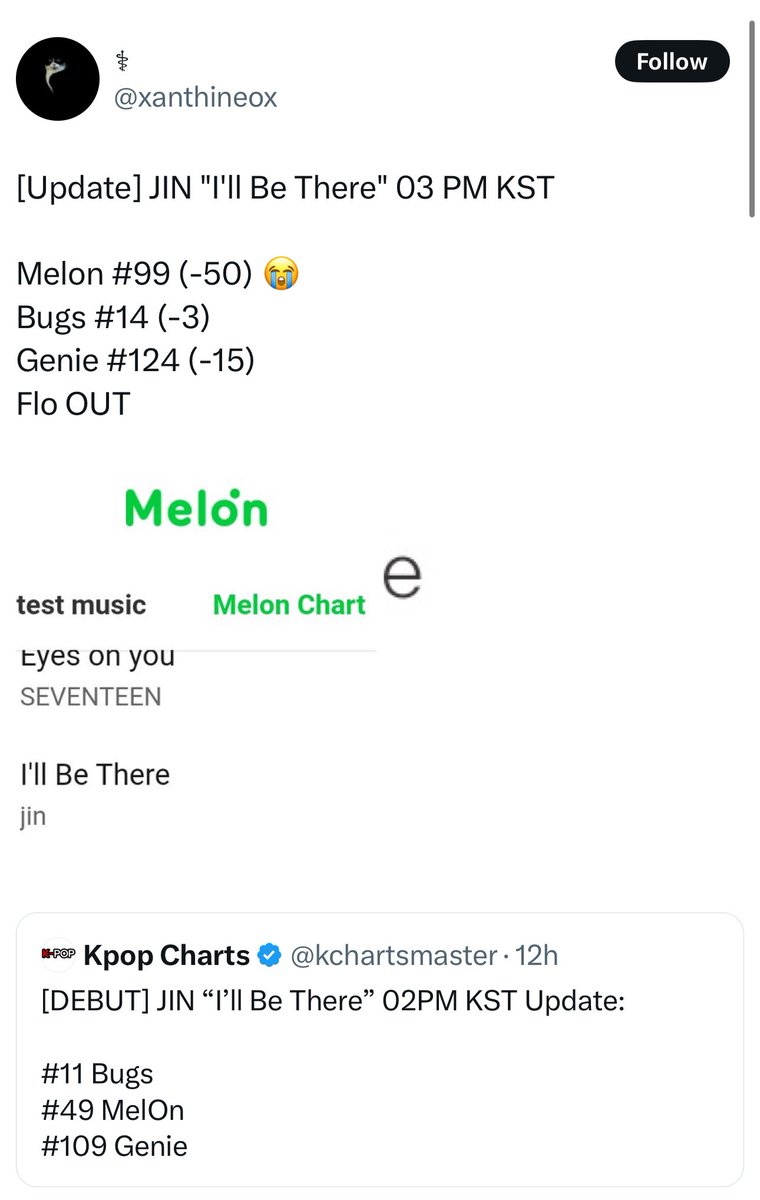The width and height of the screenshot is (760, 1200).
Task: Open the green Melon logo image
Action: point(196,508)
